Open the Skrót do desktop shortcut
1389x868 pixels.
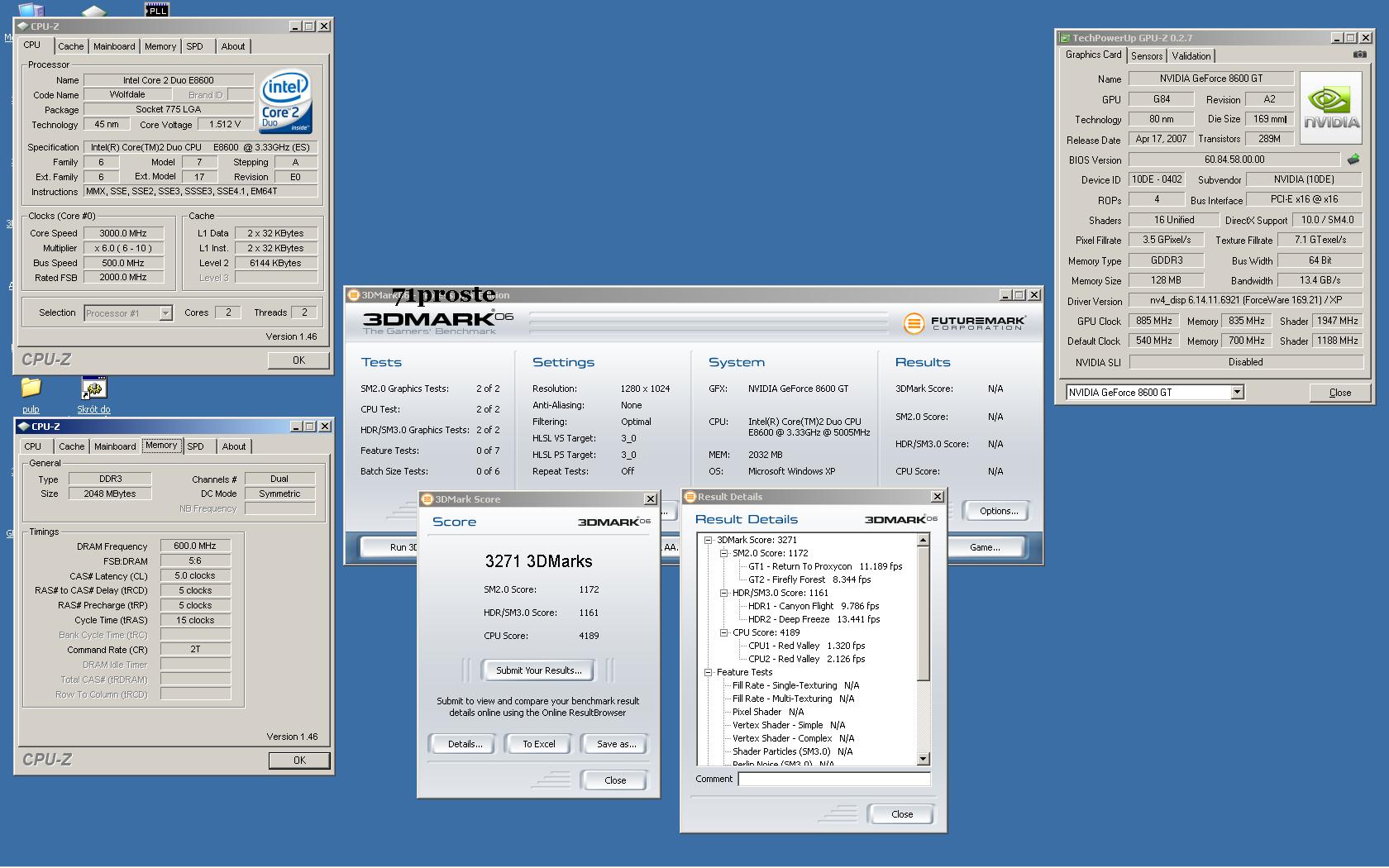click(x=93, y=392)
